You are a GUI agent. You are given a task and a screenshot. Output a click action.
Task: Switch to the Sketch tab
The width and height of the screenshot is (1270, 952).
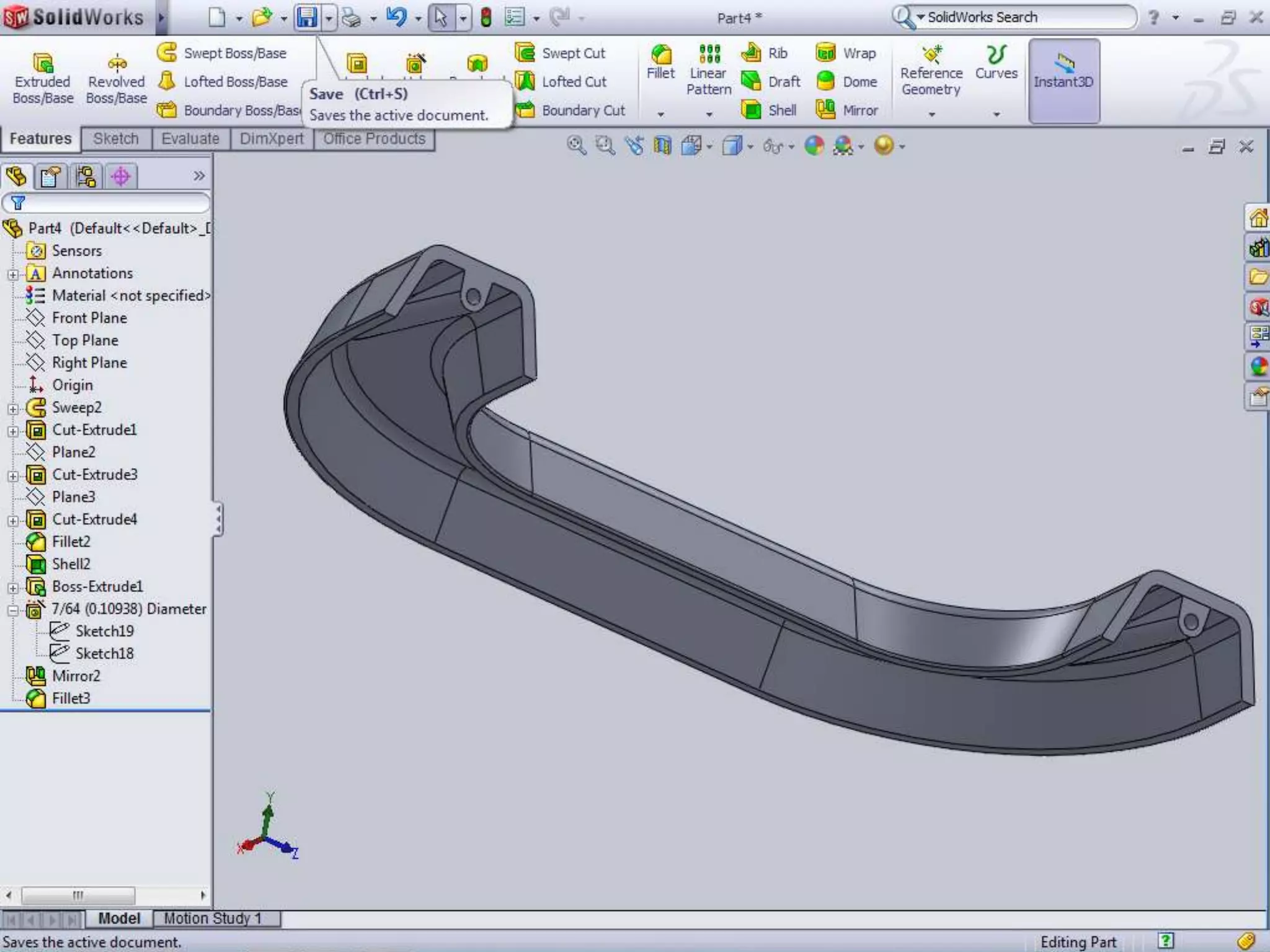click(x=116, y=139)
